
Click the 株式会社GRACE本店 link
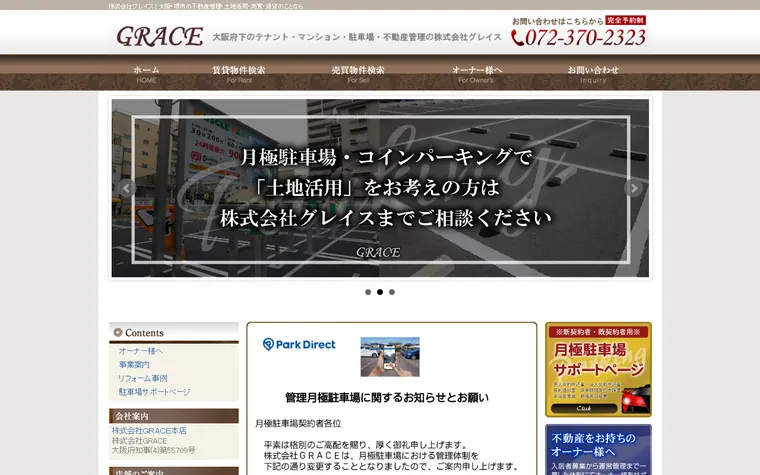(149, 430)
